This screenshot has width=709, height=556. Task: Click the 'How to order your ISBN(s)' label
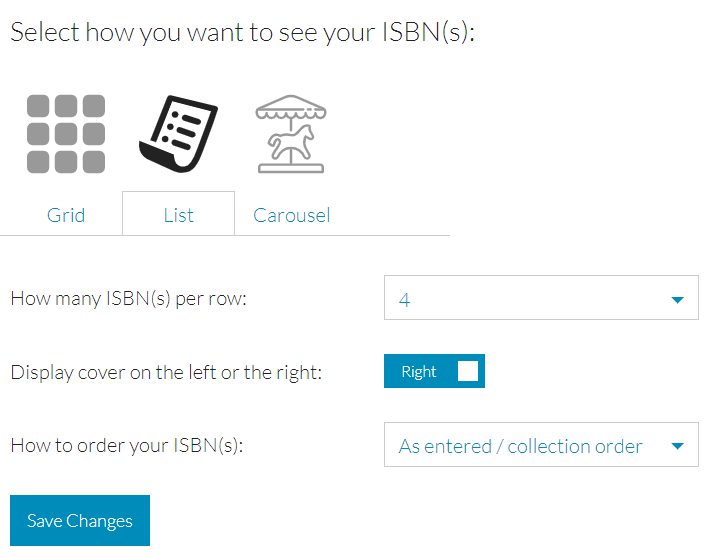point(127,446)
